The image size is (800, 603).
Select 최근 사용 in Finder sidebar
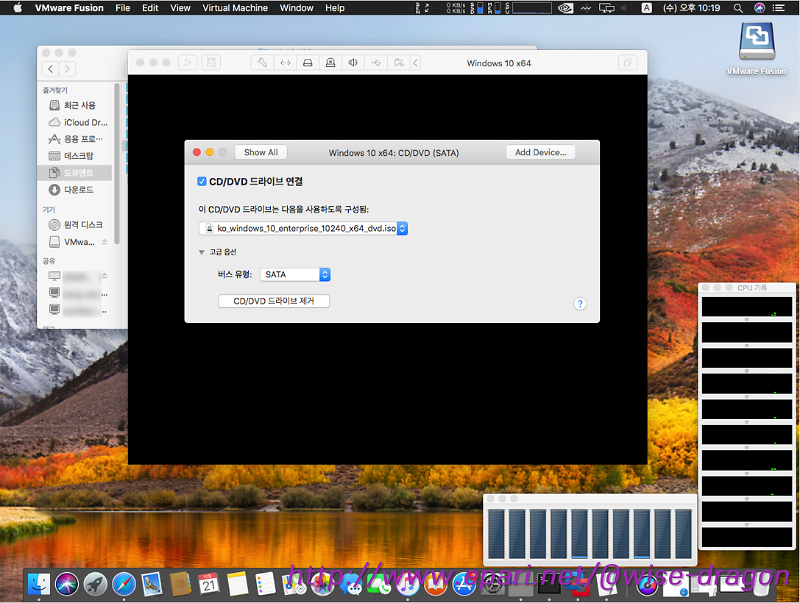[74, 105]
